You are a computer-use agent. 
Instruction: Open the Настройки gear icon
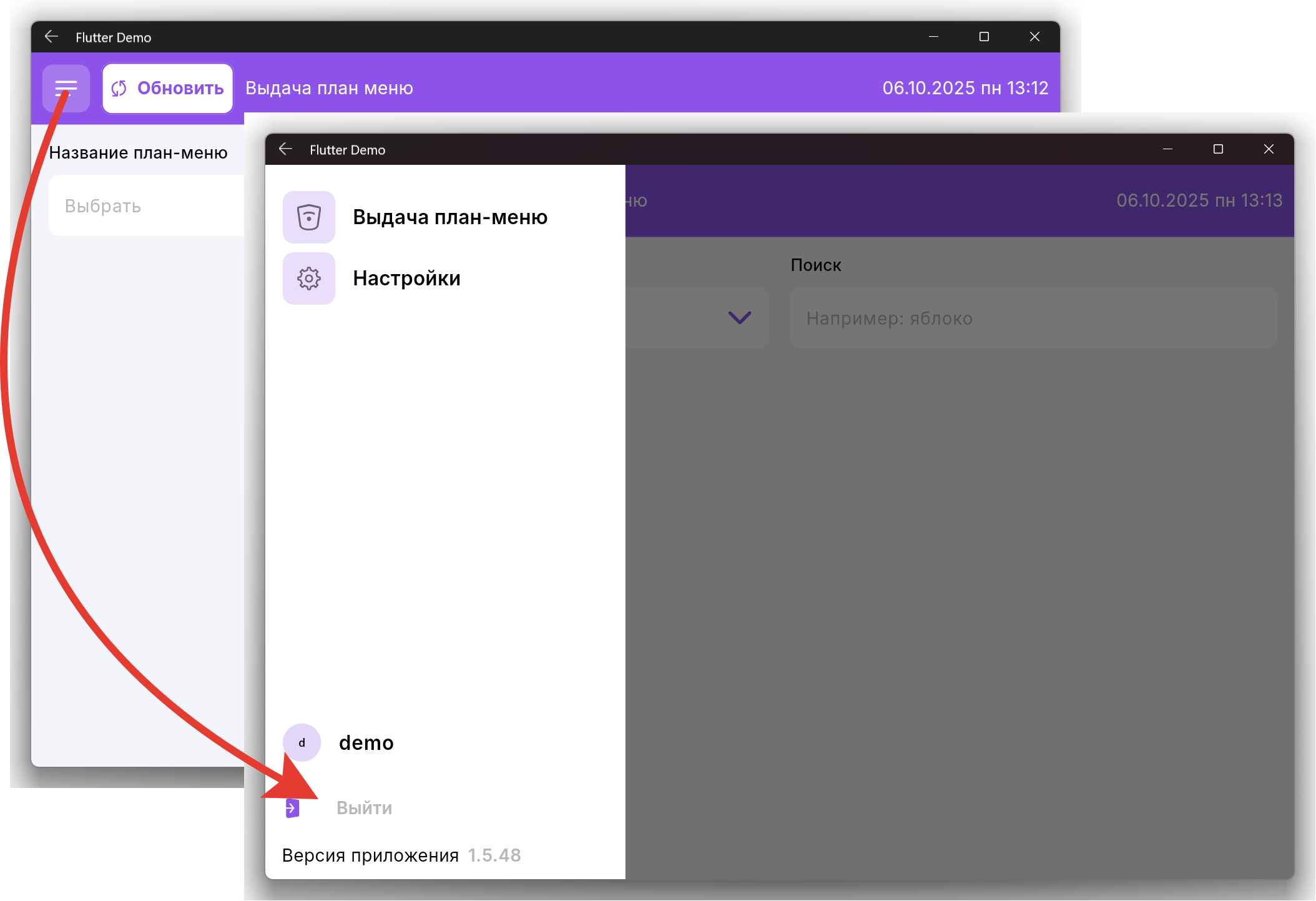point(308,278)
